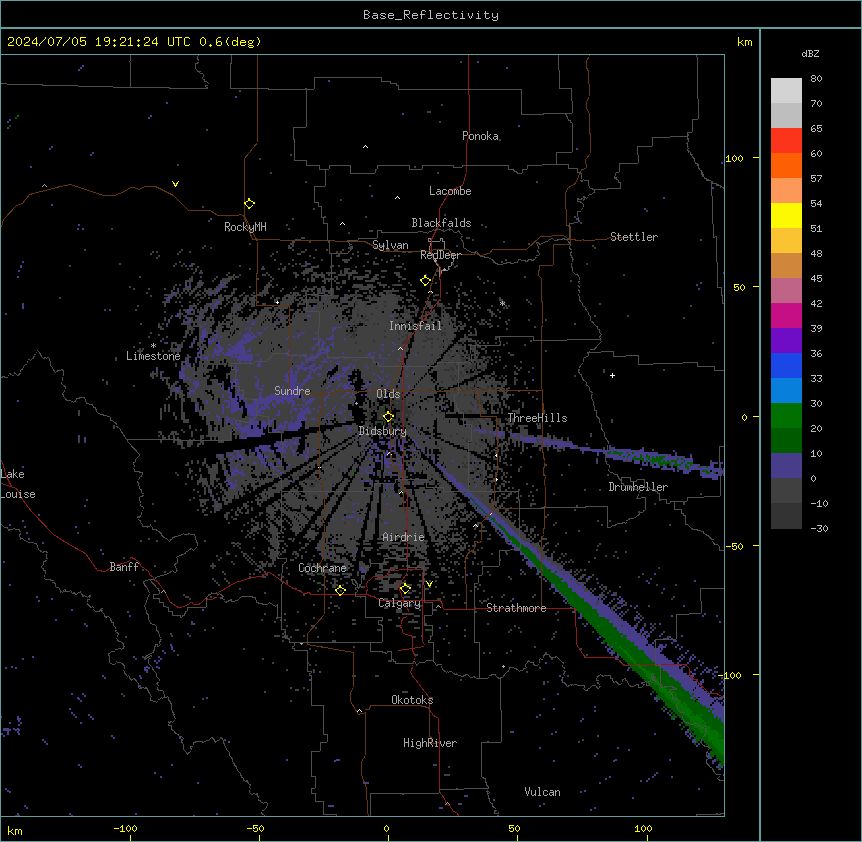Click the ThreeHills label

537,418
